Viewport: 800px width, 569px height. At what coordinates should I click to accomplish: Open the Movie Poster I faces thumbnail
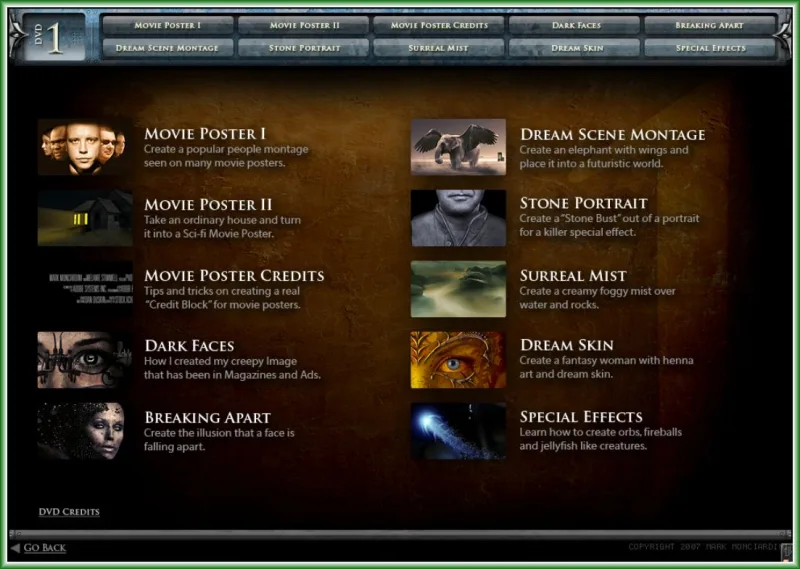point(85,147)
